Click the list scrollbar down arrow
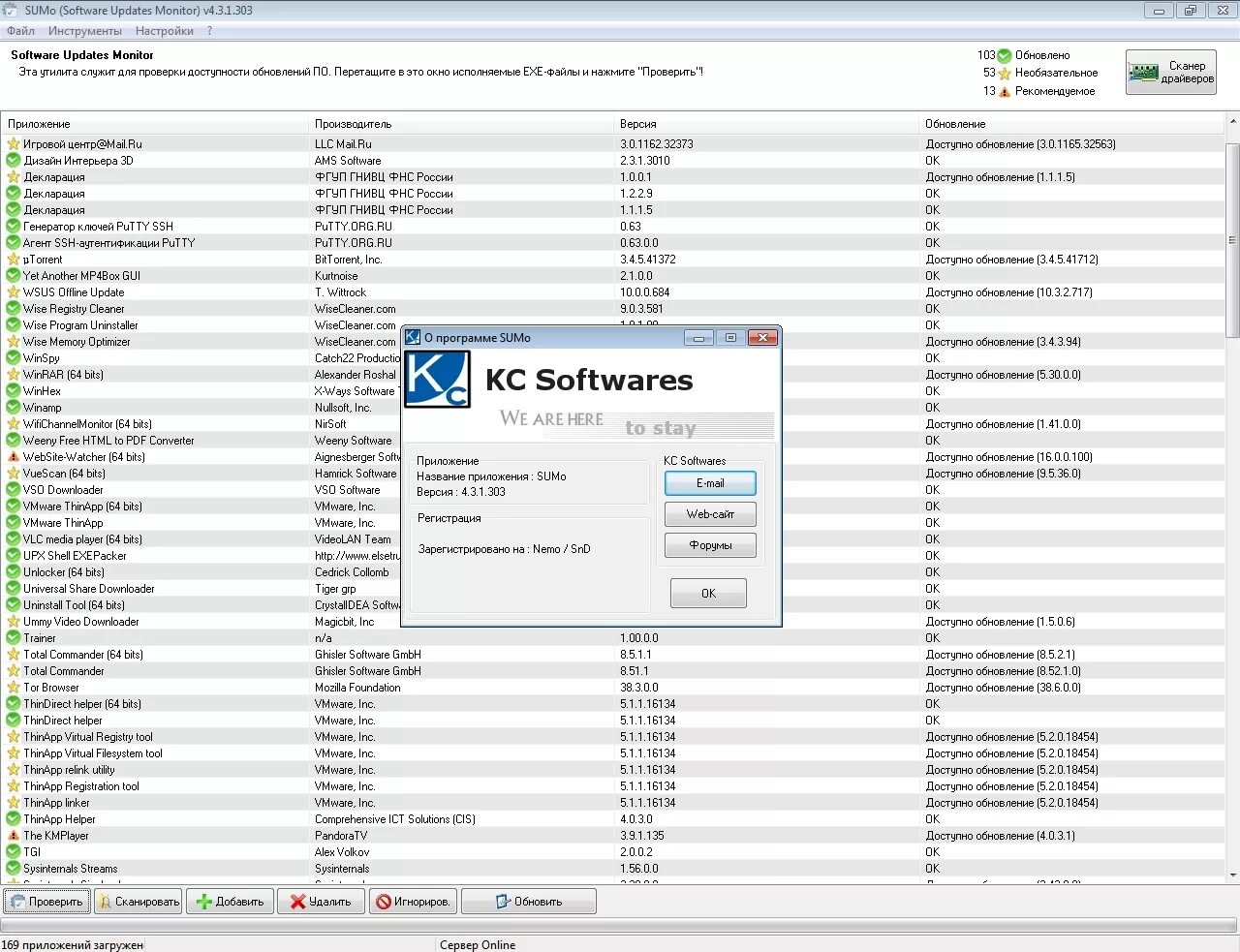Image resolution: width=1240 pixels, height=952 pixels. 1232,875
